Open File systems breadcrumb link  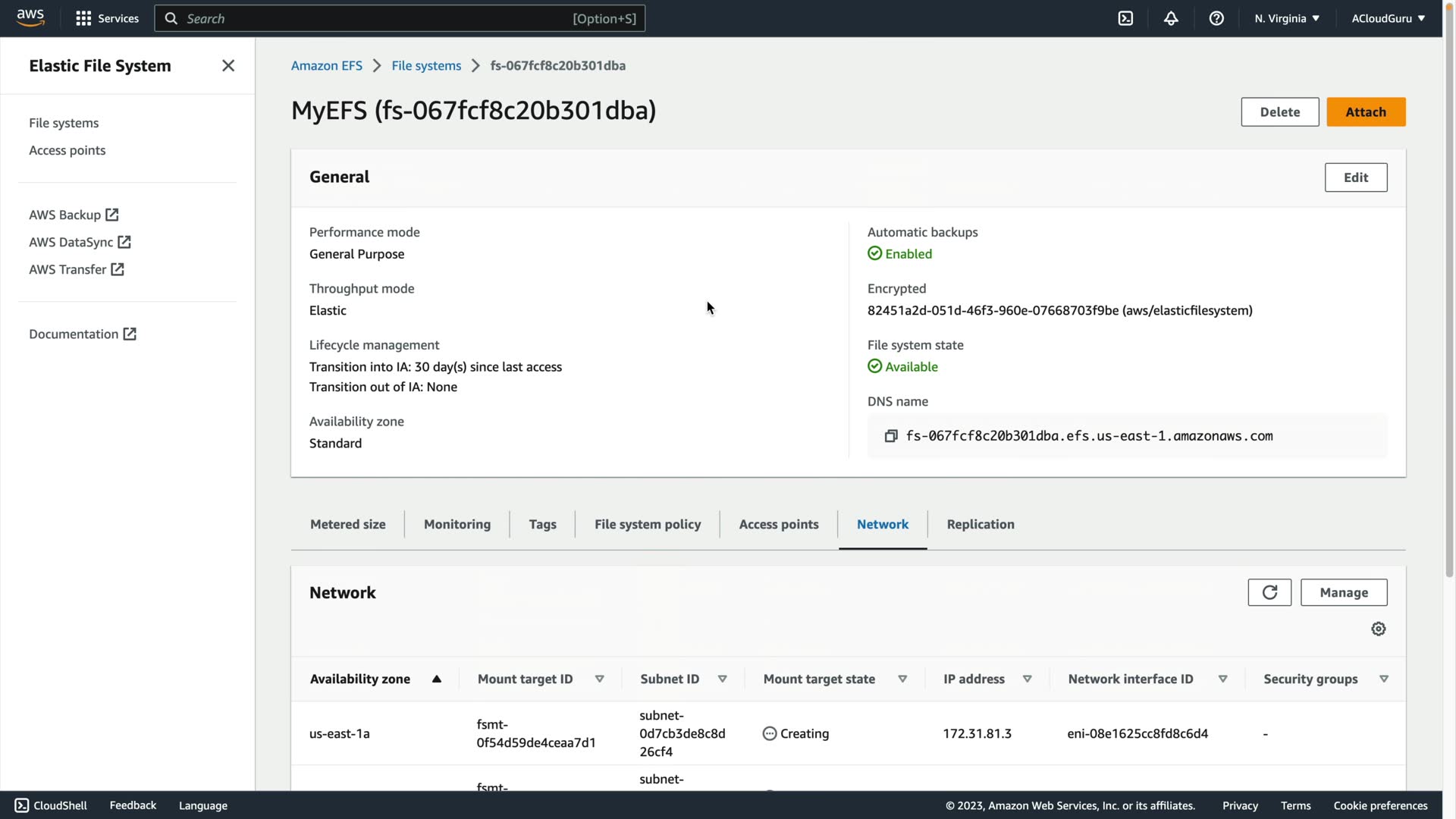click(426, 65)
